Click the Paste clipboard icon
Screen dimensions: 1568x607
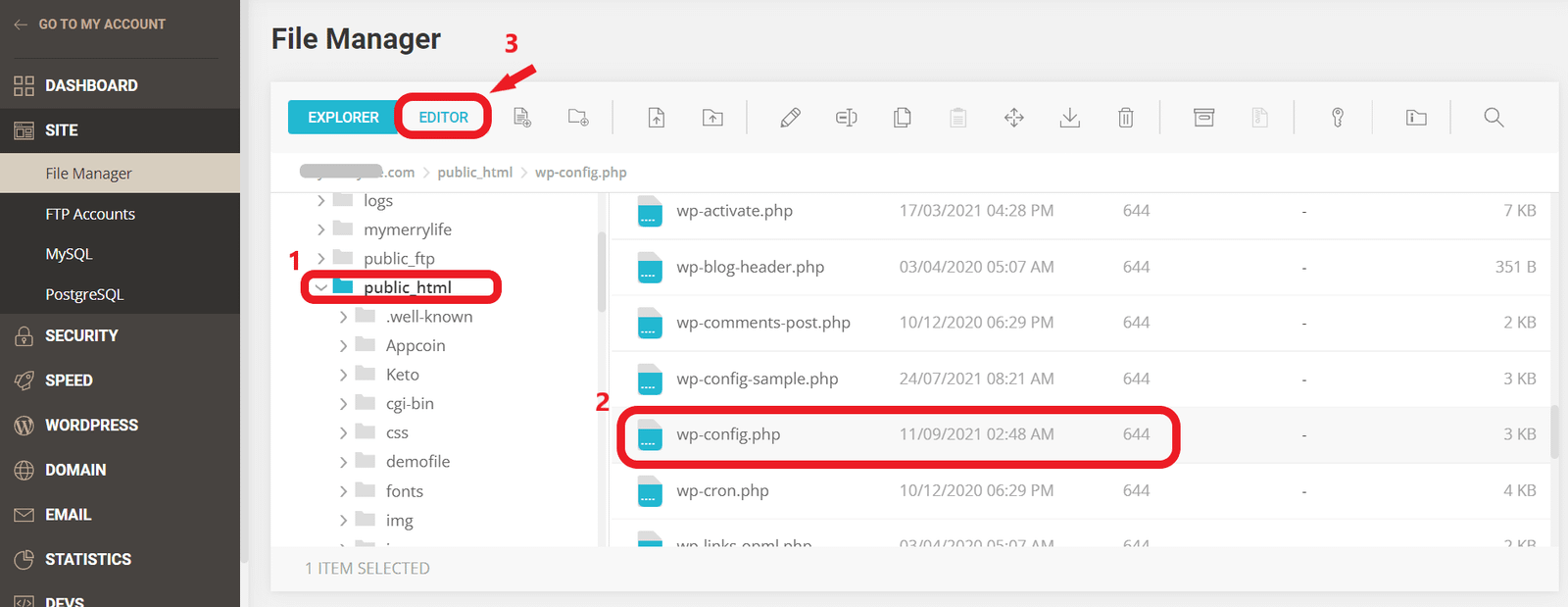click(x=958, y=118)
